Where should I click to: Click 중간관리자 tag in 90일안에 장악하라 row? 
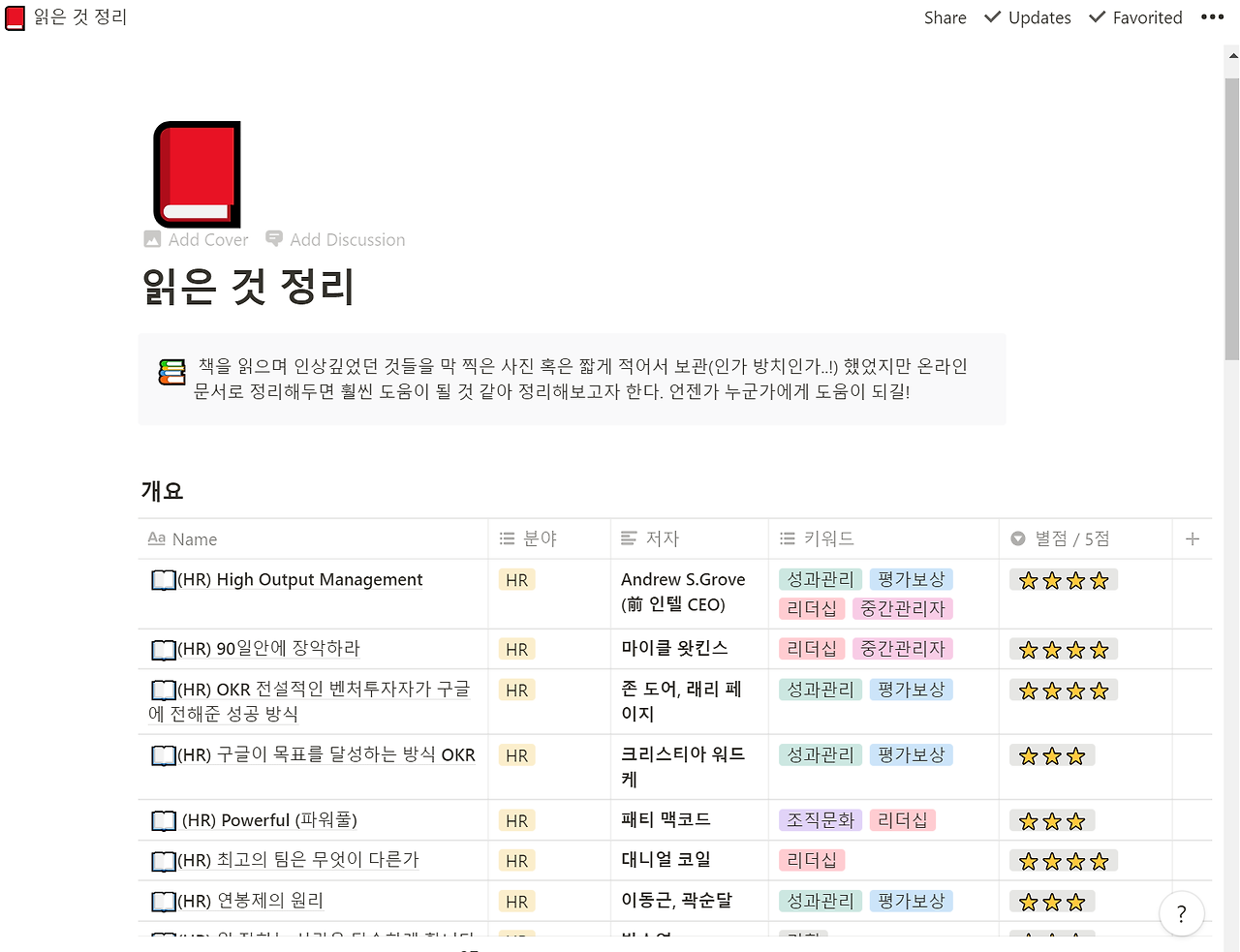point(903,649)
